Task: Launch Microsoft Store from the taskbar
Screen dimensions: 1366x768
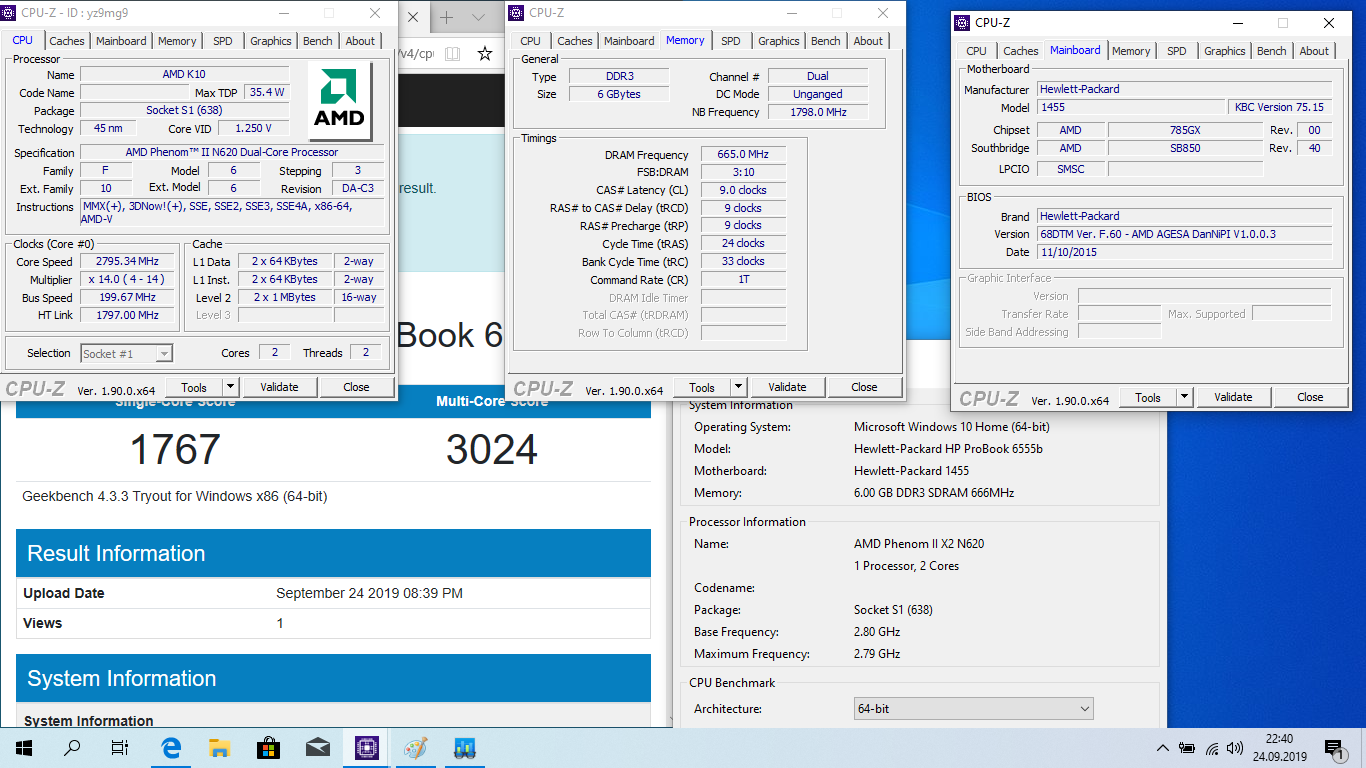Action: (268, 748)
